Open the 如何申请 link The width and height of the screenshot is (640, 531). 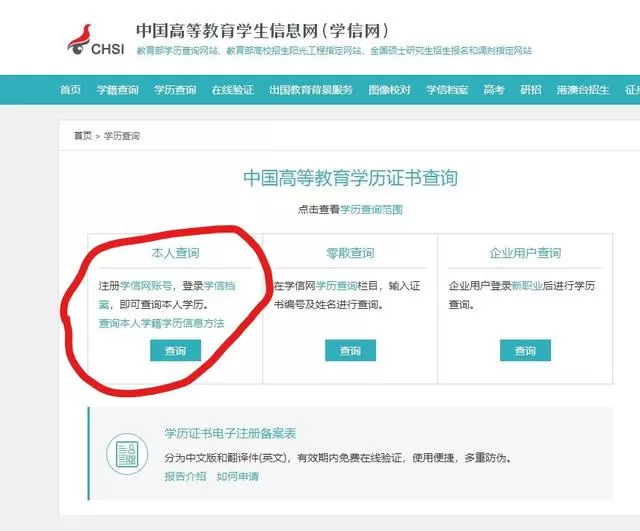click(238, 476)
